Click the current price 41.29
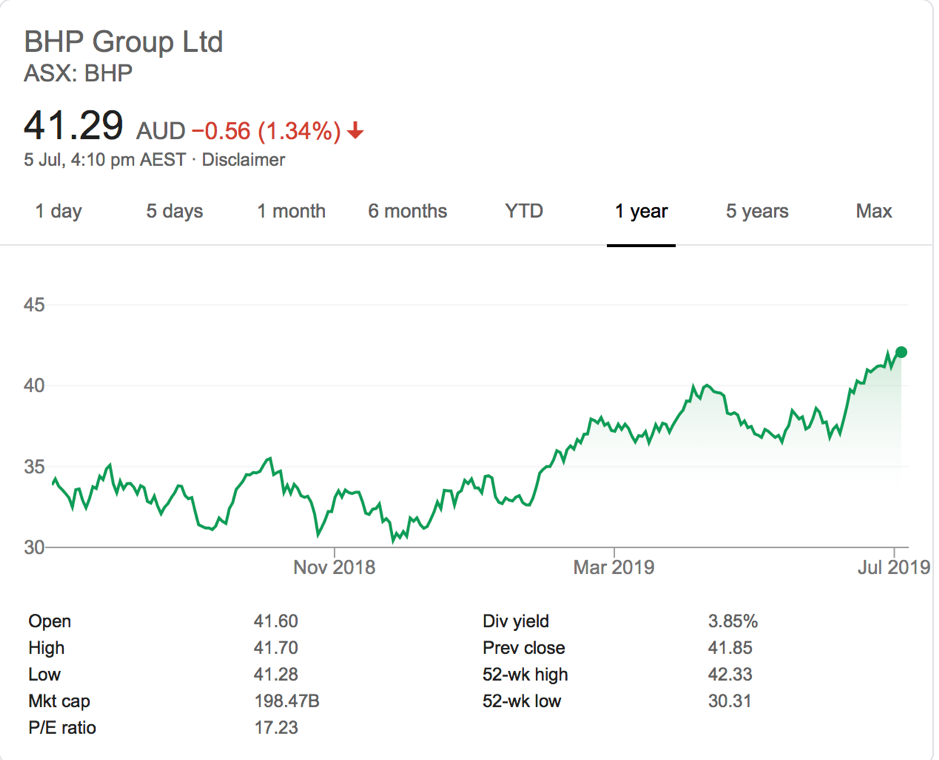Screen dimensions: 939x760 [74, 127]
